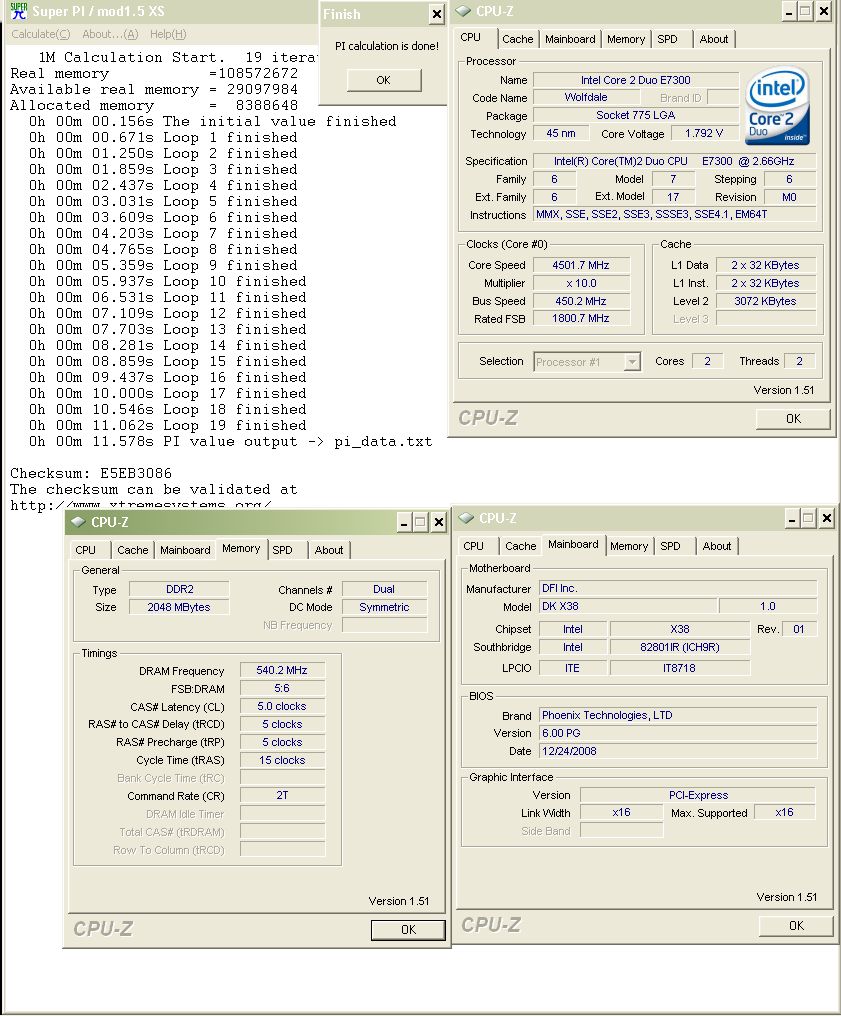Viewport: 841px width, 1017px height.
Task: Click the FSB:DRAM ratio value 5:6
Action: (282, 688)
